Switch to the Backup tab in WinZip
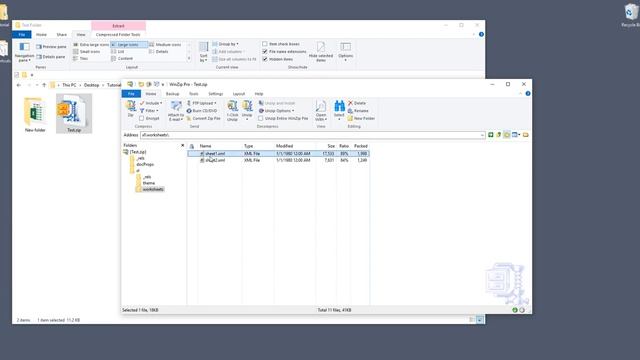 (172, 94)
